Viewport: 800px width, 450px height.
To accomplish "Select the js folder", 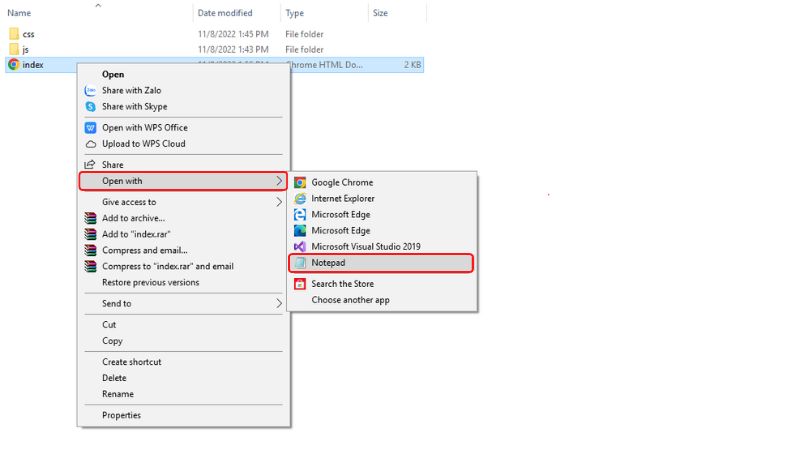I will coord(25,49).
